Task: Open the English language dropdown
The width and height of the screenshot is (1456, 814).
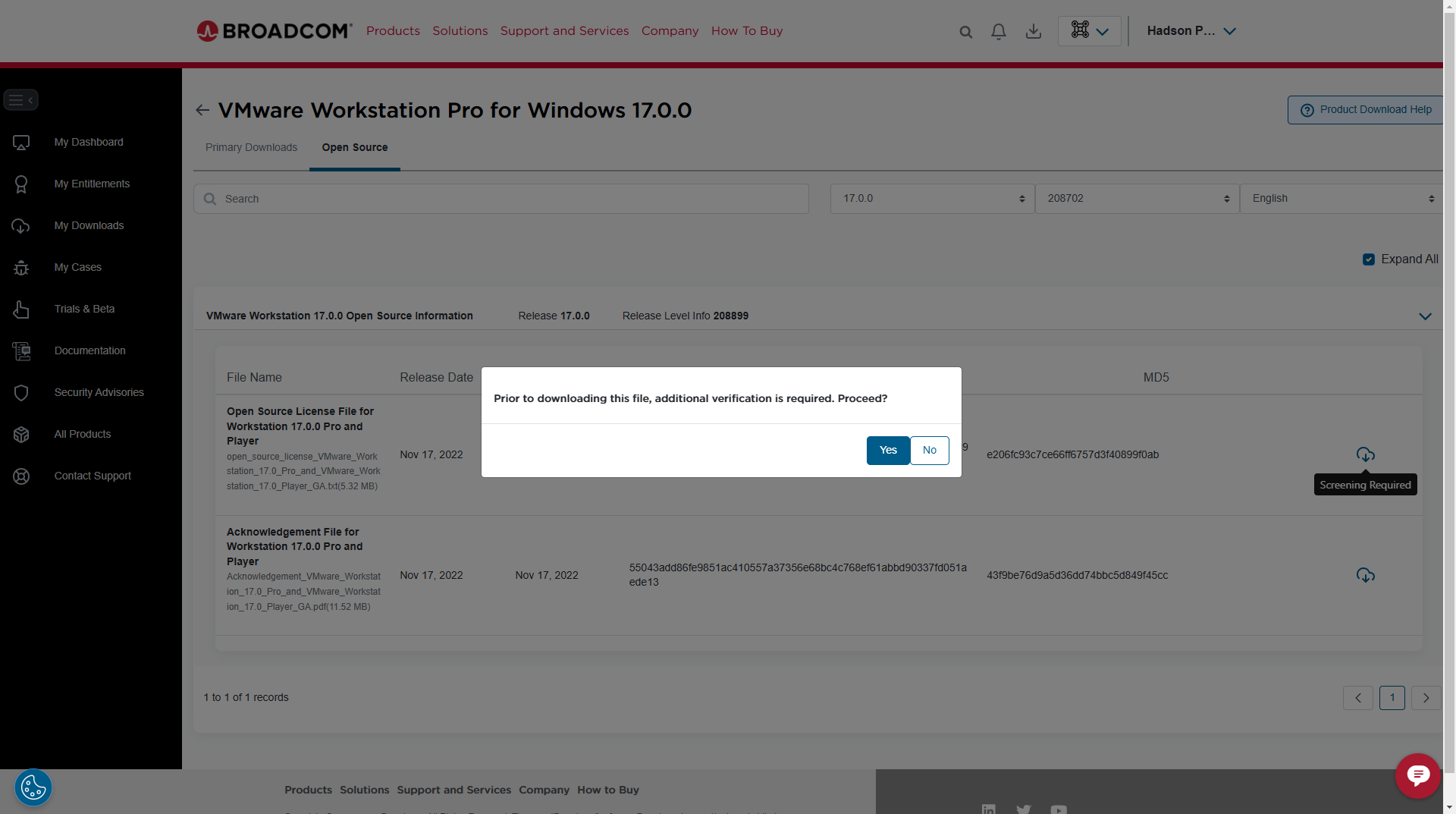Action: coord(1341,199)
